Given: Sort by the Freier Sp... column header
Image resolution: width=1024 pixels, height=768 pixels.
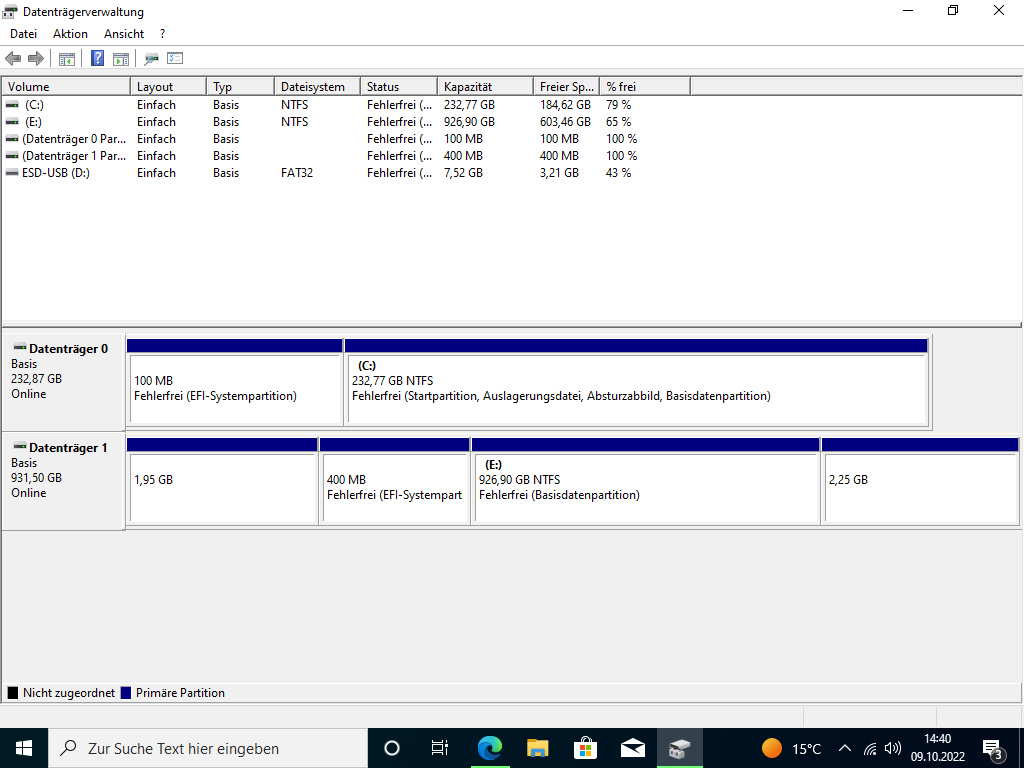Looking at the screenshot, I should click(566, 86).
